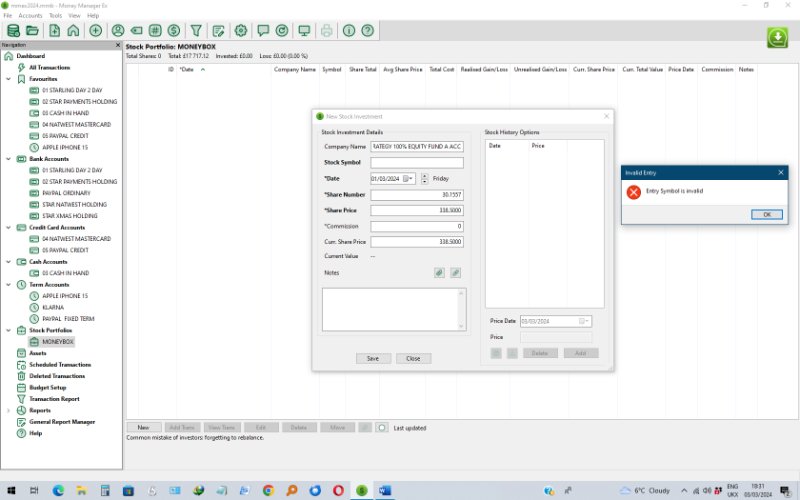
Task: Collapse the Cash Accounts tree node
Action: pos(8,262)
